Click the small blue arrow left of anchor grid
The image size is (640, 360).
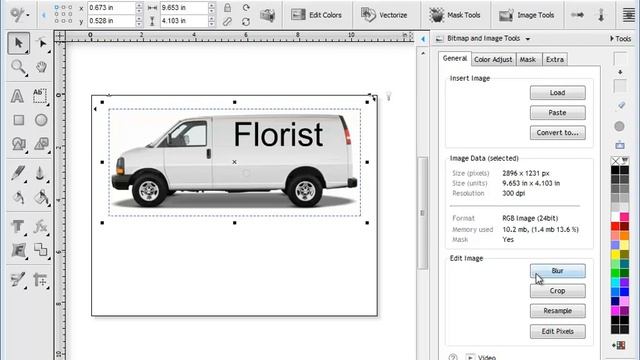pyautogui.click(x=44, y=15)
